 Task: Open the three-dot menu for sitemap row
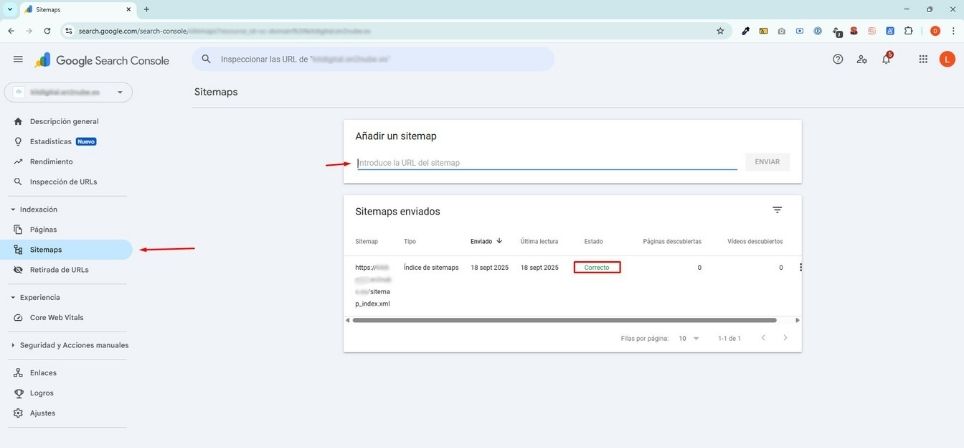[x=801, y=268]
